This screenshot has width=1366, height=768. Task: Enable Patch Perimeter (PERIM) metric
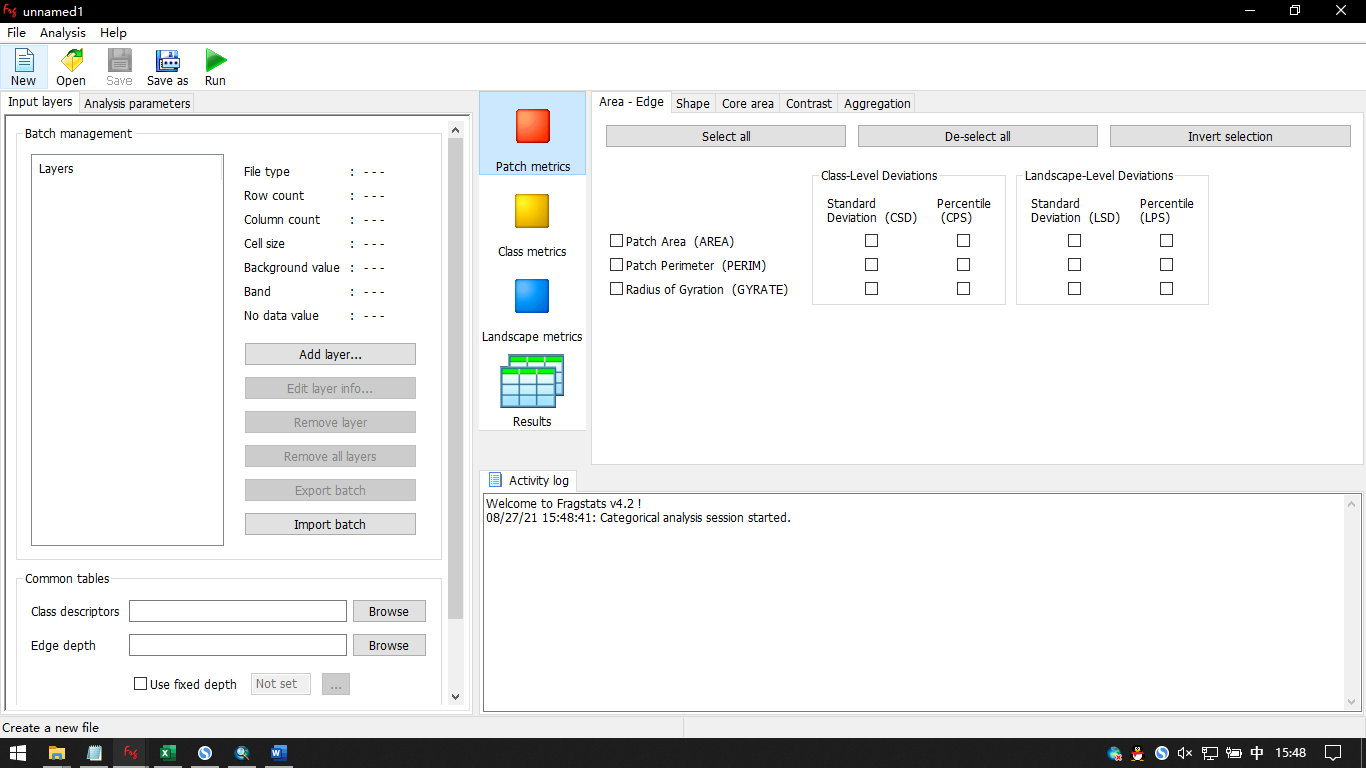[616, 265]
